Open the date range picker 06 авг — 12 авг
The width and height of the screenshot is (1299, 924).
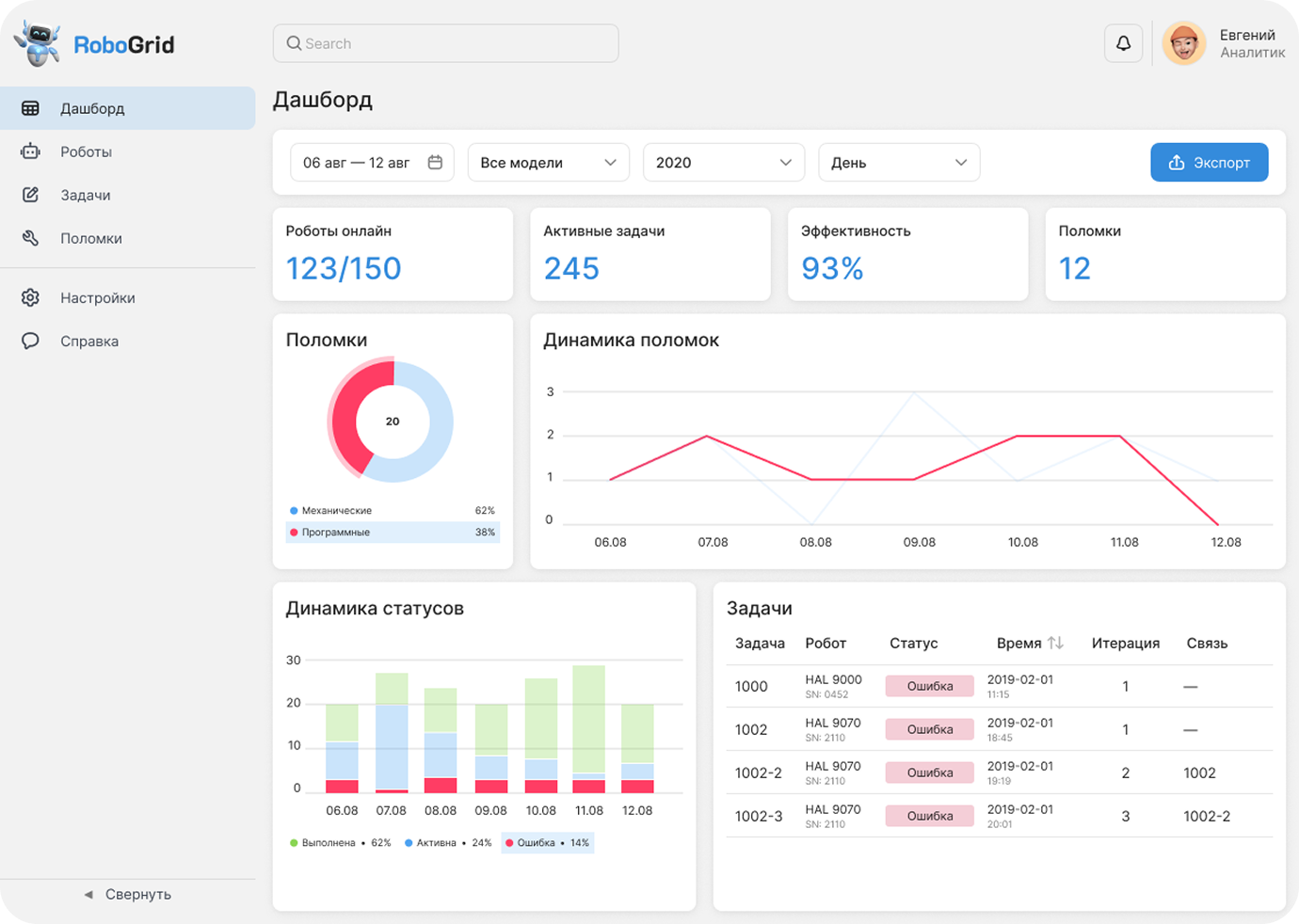[x=372, y=162]
